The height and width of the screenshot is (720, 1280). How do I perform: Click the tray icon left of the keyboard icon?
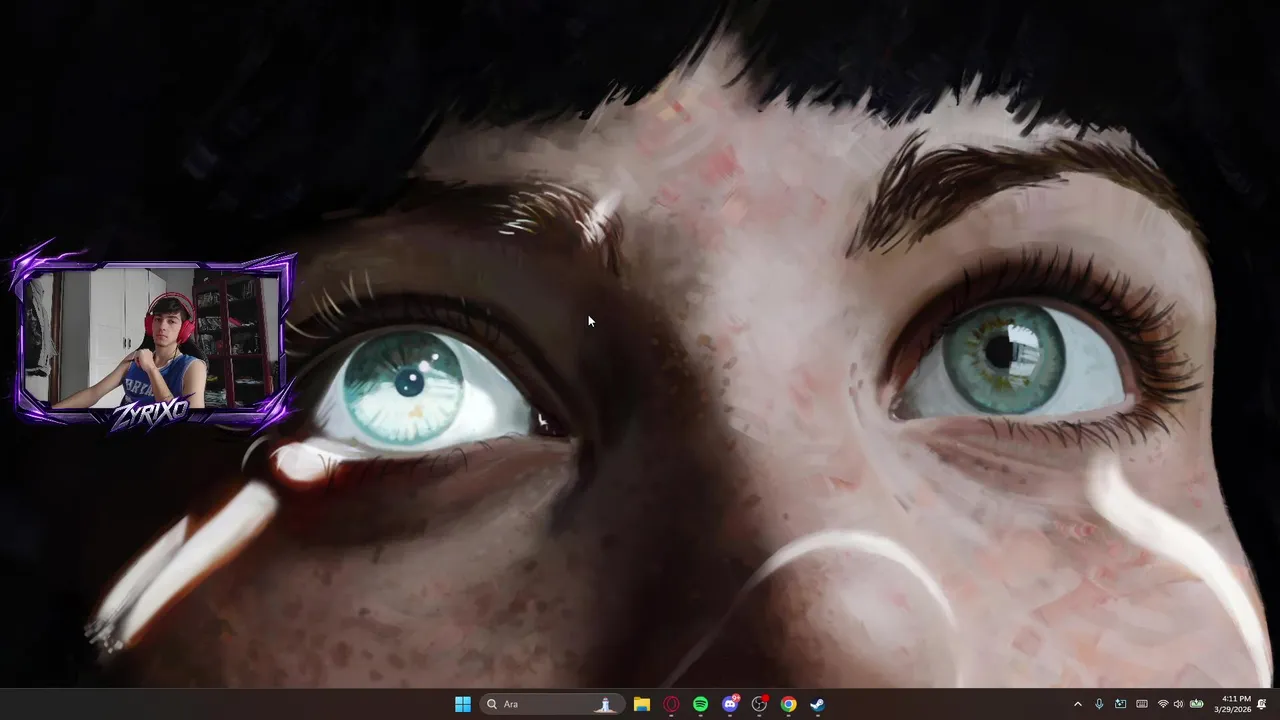coord(1120,704)
